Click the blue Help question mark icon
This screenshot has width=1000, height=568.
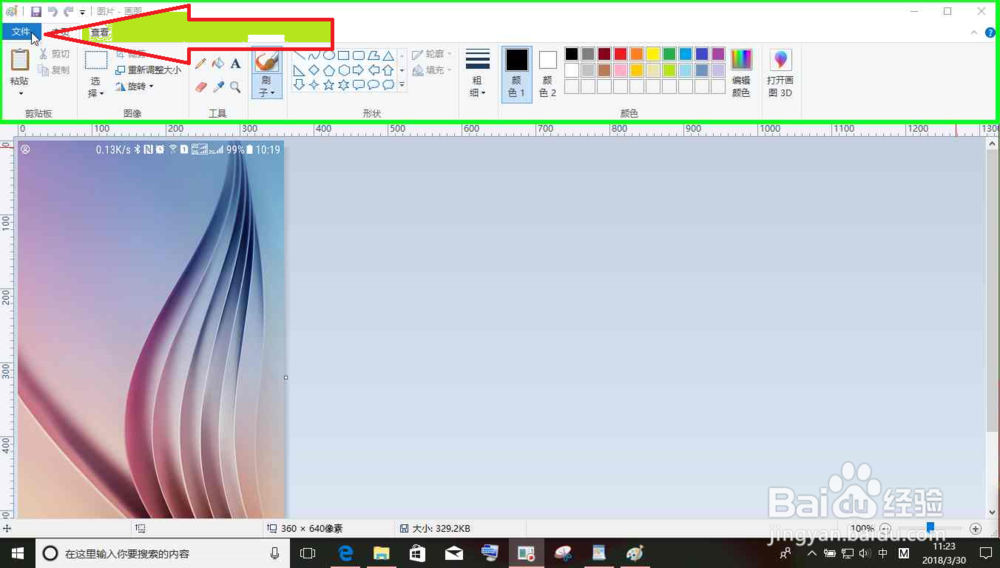point(990,33)
